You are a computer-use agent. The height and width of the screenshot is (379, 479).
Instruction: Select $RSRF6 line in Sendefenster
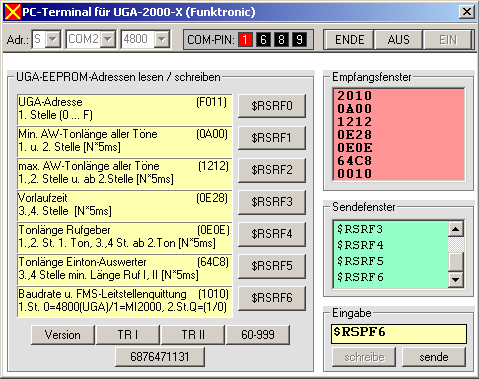point(360,277)
